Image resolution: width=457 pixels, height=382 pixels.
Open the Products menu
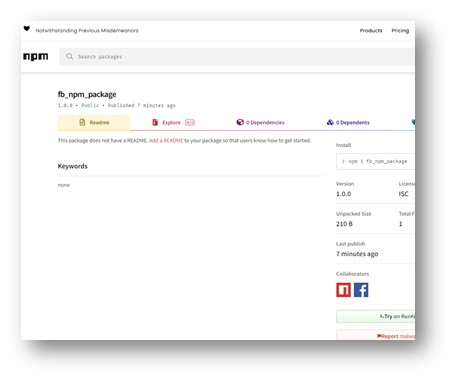coord(371,30)
